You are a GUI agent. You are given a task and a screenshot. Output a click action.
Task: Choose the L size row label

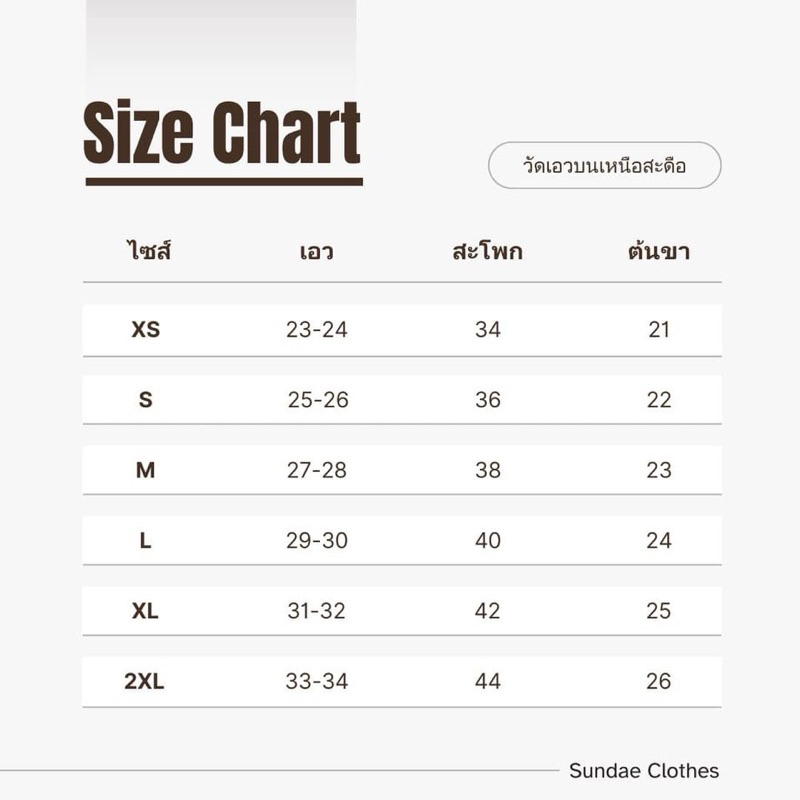click(146, 540)
